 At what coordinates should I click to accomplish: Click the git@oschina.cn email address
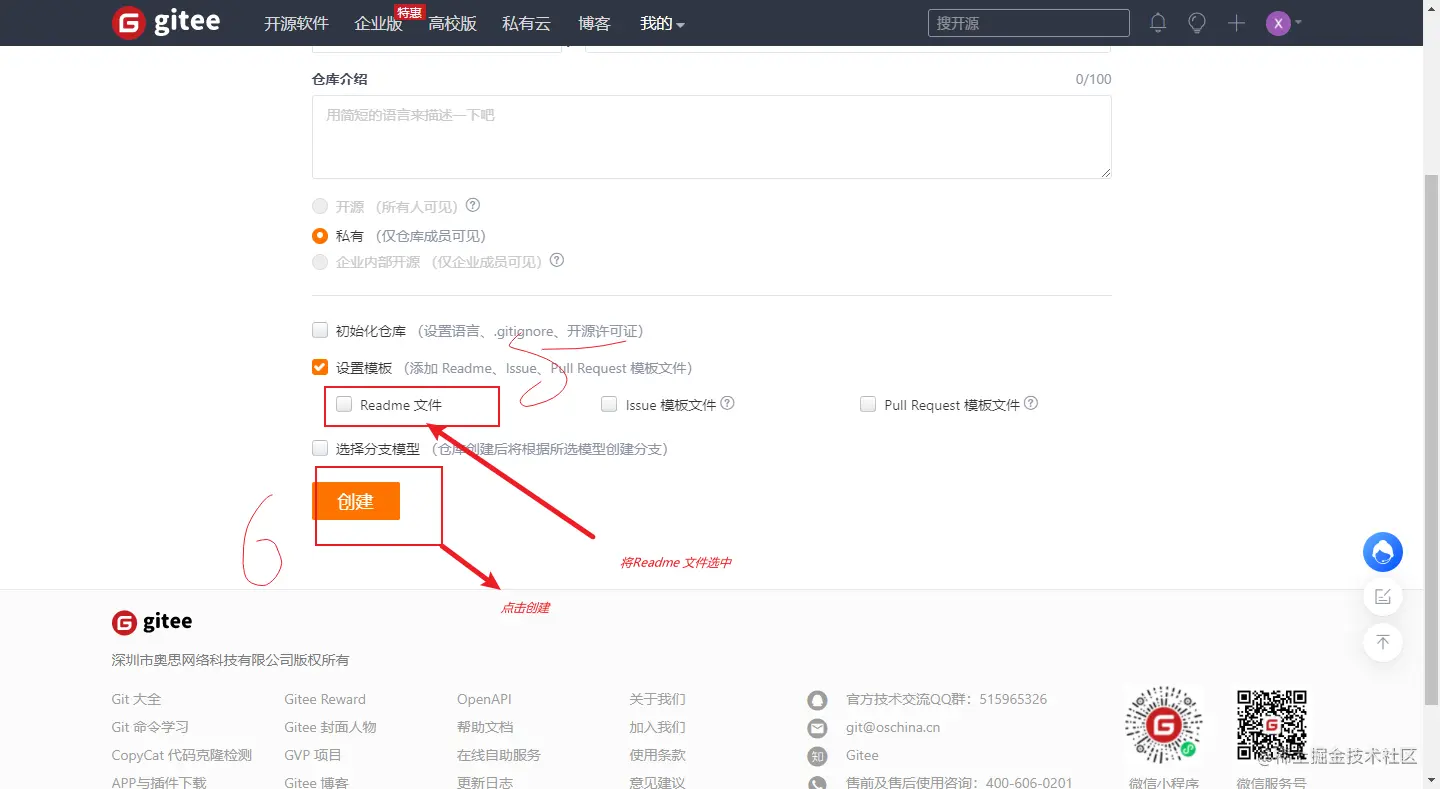click(x=893, y=727)
